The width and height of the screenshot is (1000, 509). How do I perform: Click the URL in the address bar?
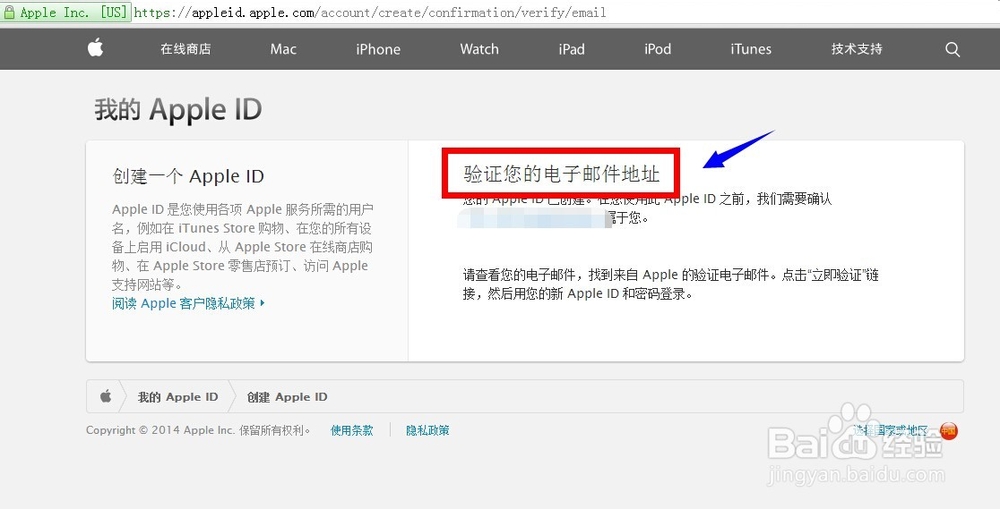point(370,12)
